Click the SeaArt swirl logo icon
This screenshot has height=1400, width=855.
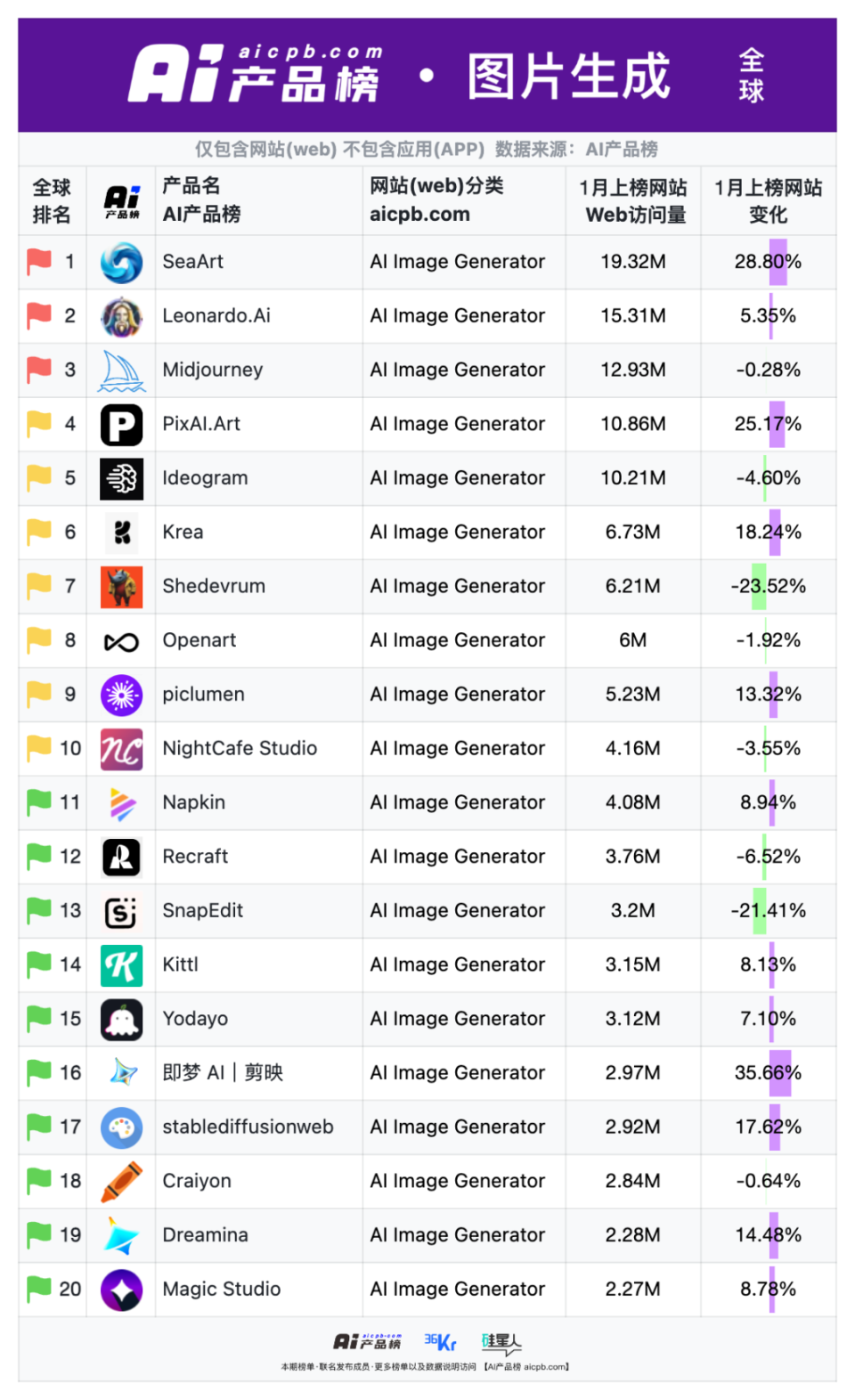121,263
